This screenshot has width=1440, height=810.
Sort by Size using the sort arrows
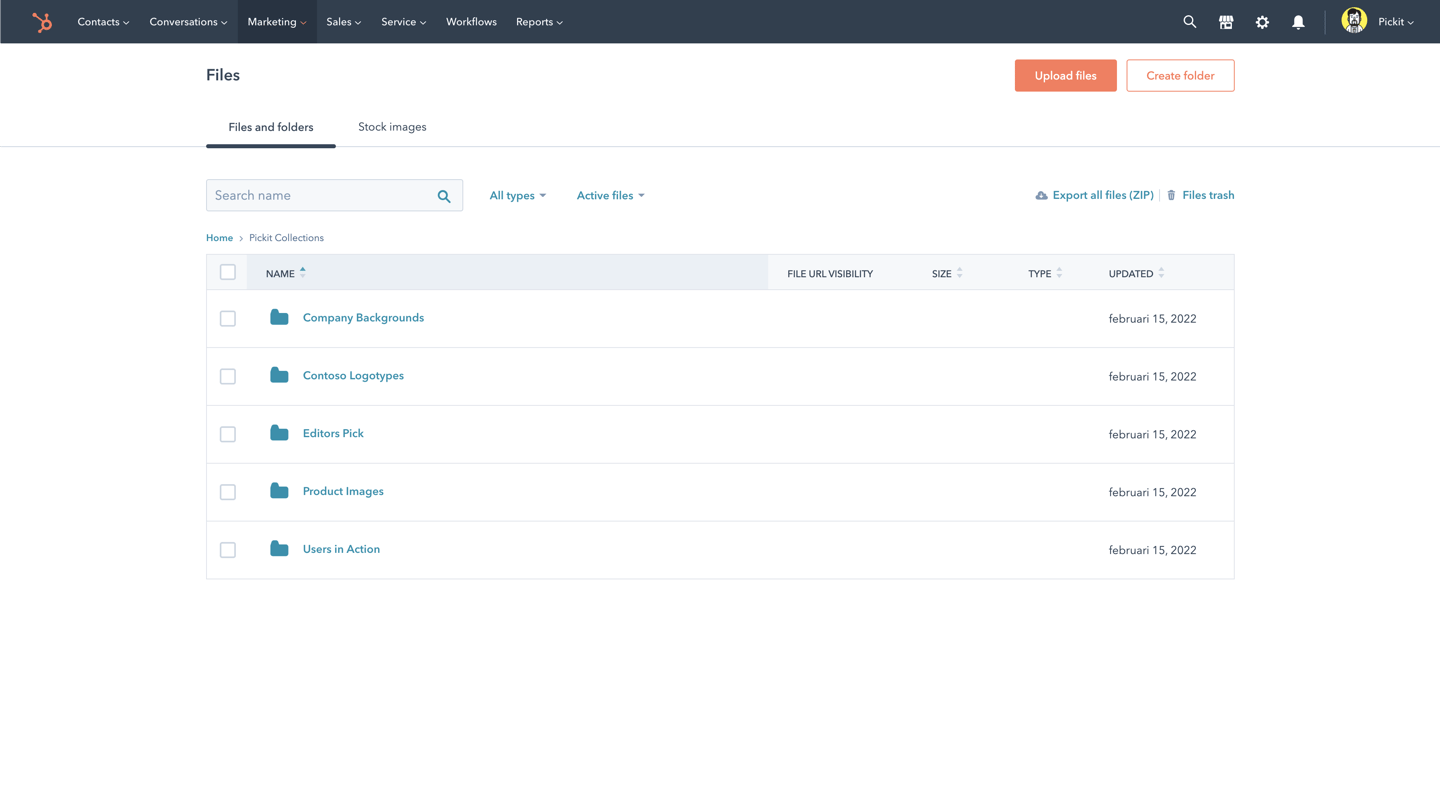[960, 273]
